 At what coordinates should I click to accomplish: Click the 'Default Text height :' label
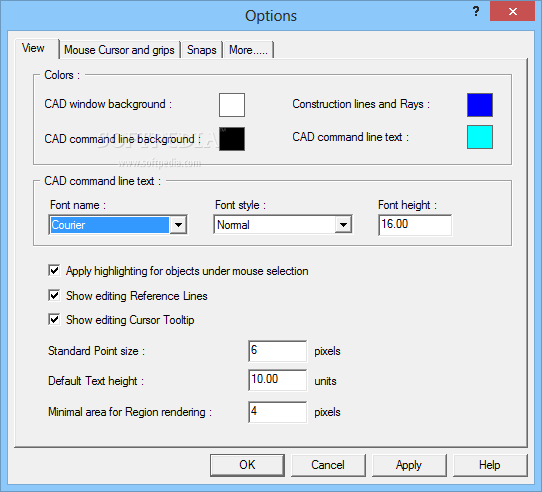[x=96, y=381]
